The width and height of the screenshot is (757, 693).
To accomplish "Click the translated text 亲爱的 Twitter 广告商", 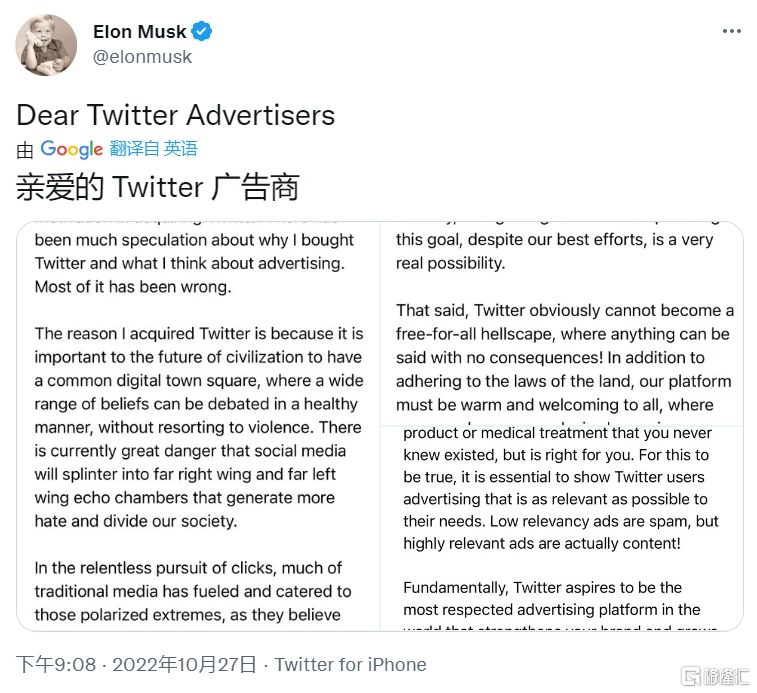I will click(x=157, y=187).
